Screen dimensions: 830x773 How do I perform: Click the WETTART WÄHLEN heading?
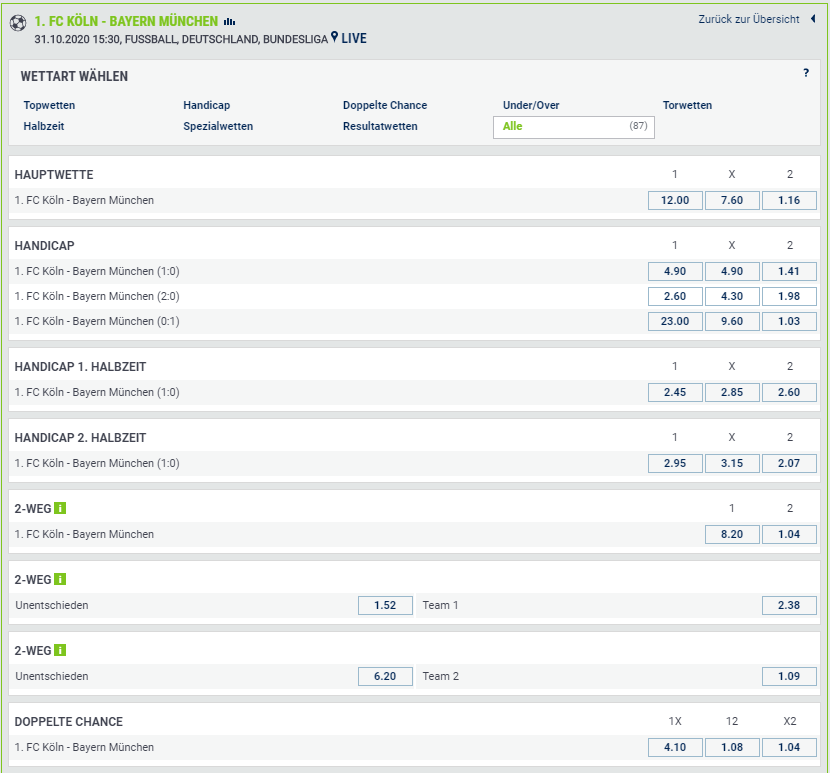point(74,76)
